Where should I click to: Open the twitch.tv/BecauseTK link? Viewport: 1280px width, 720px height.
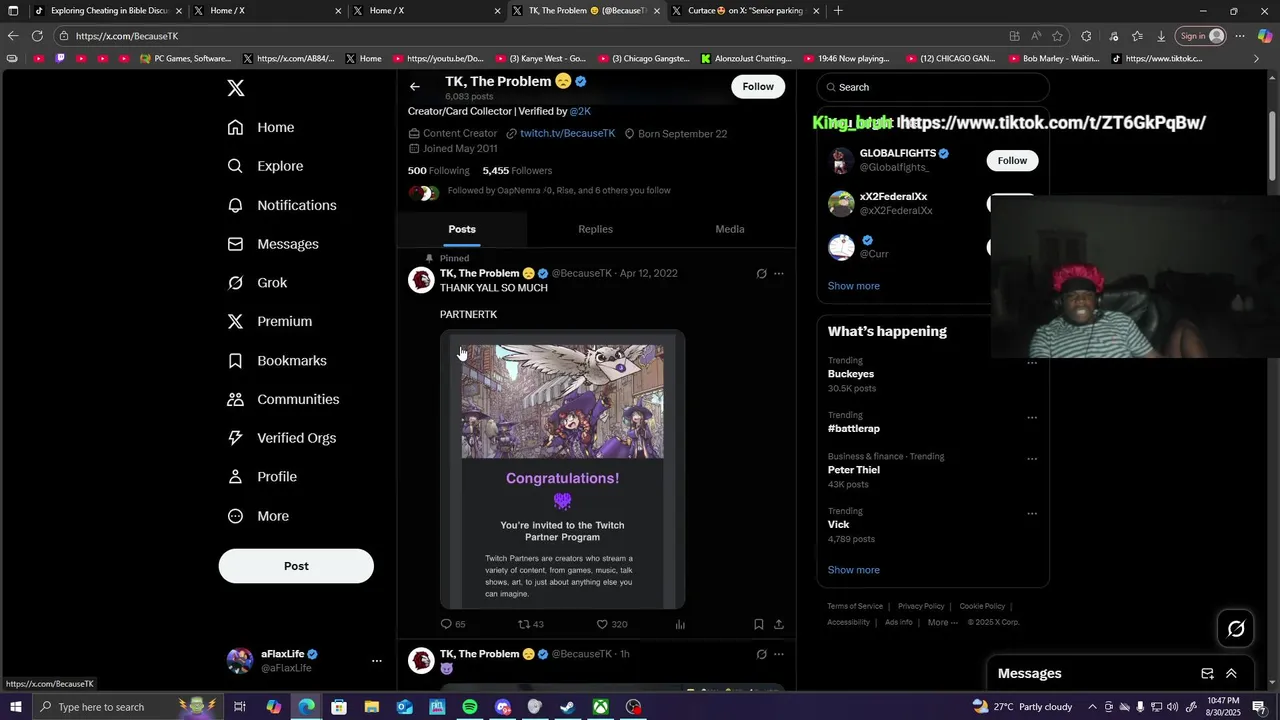pos(567,133)
